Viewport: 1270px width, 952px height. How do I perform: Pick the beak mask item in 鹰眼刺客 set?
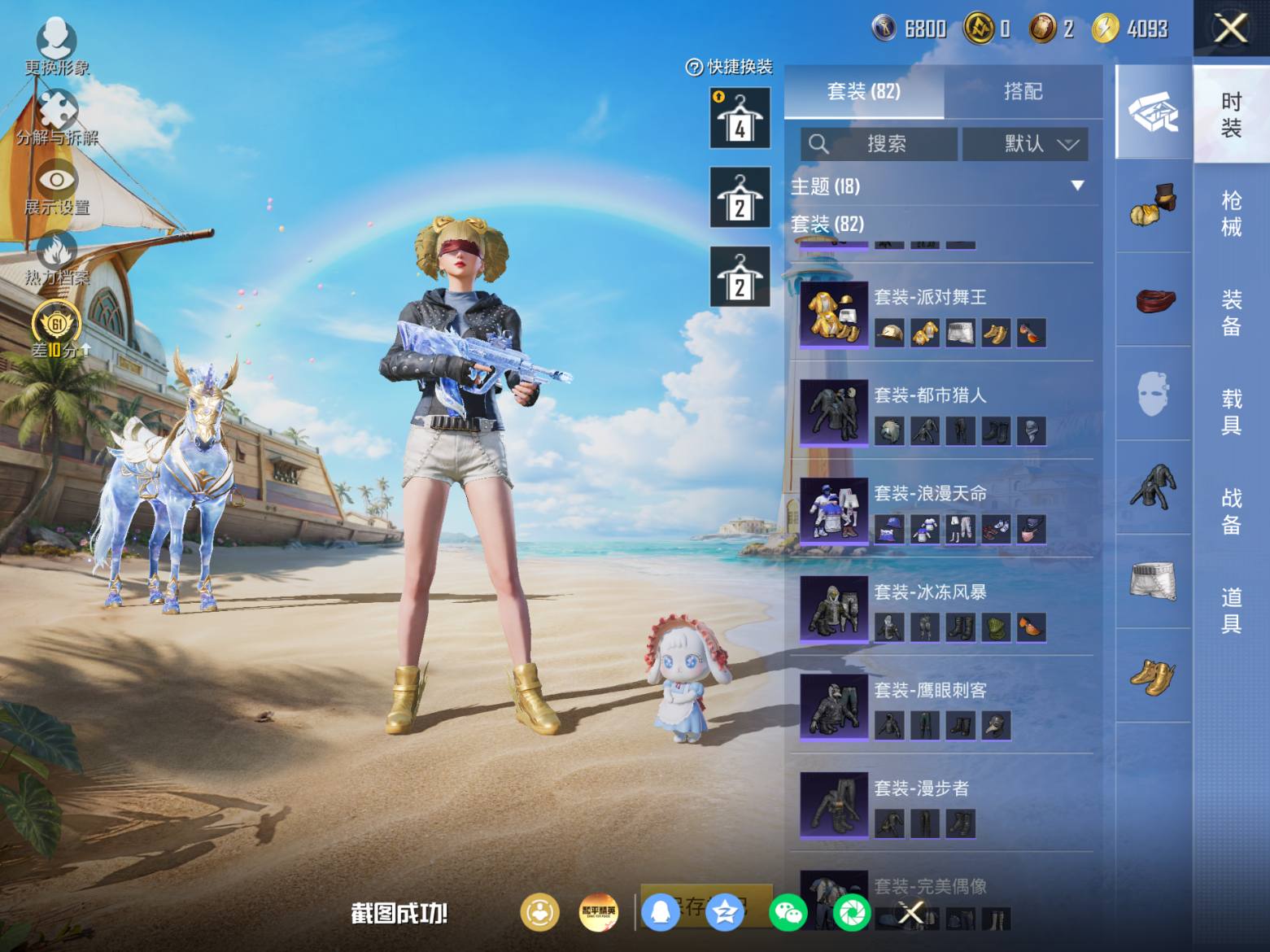tap(996, 726)
